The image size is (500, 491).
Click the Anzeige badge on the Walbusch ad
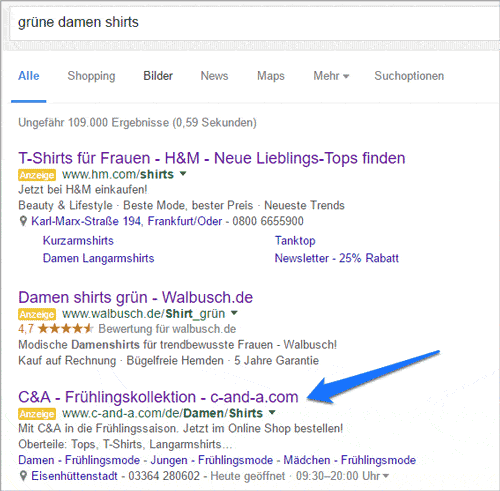coord(37,314)
